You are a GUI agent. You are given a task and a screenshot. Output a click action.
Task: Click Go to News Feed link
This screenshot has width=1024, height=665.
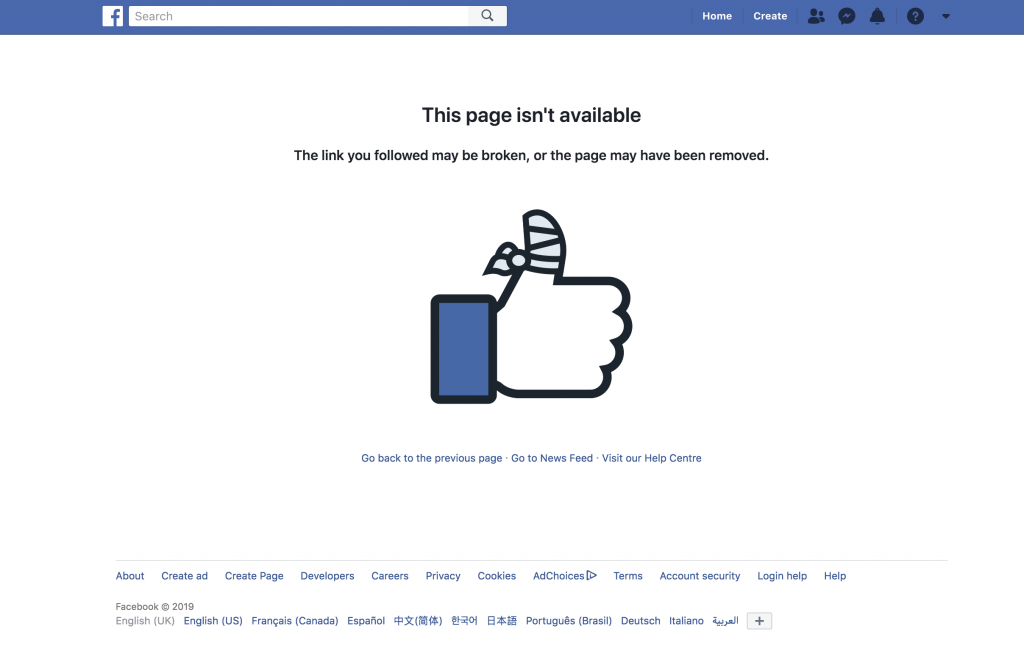(x=552, y=458)
